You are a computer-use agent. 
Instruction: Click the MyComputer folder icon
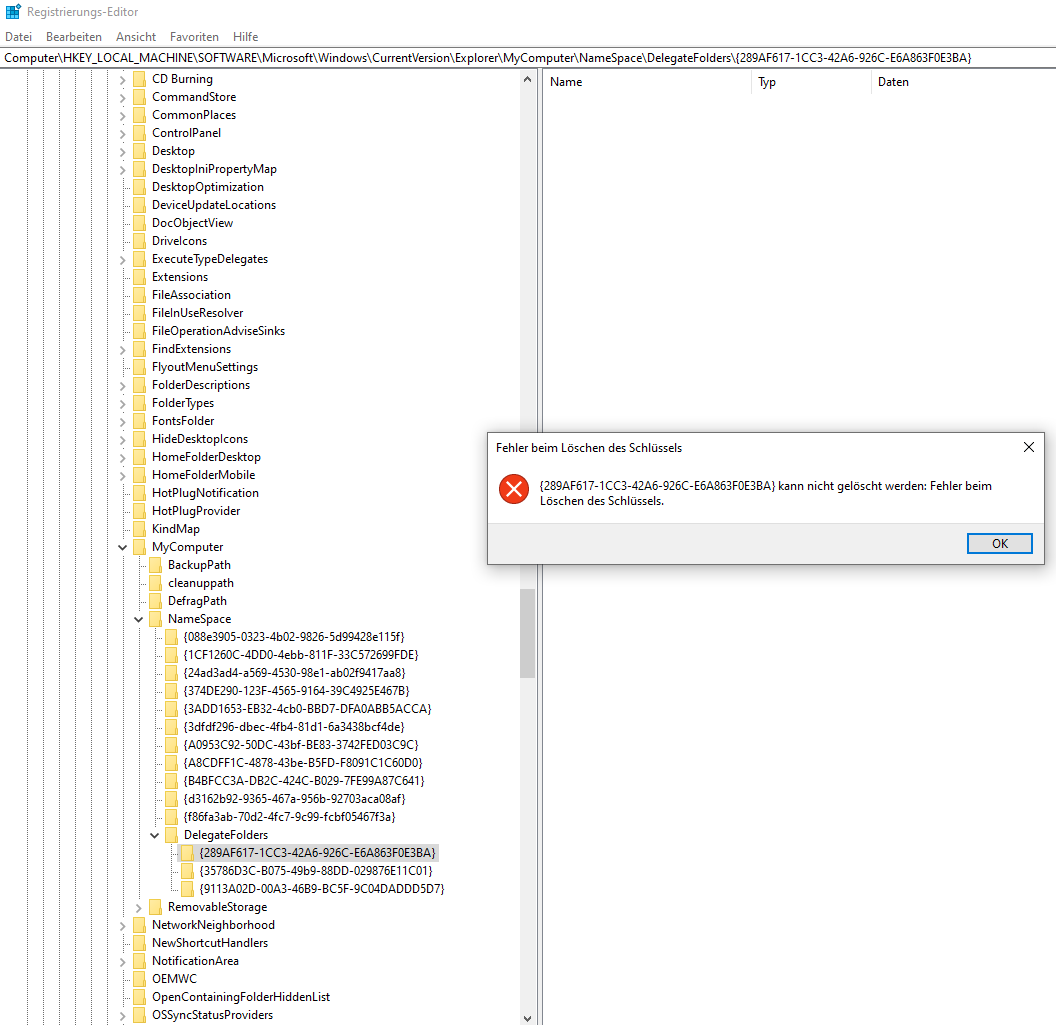tap(140, 546)
